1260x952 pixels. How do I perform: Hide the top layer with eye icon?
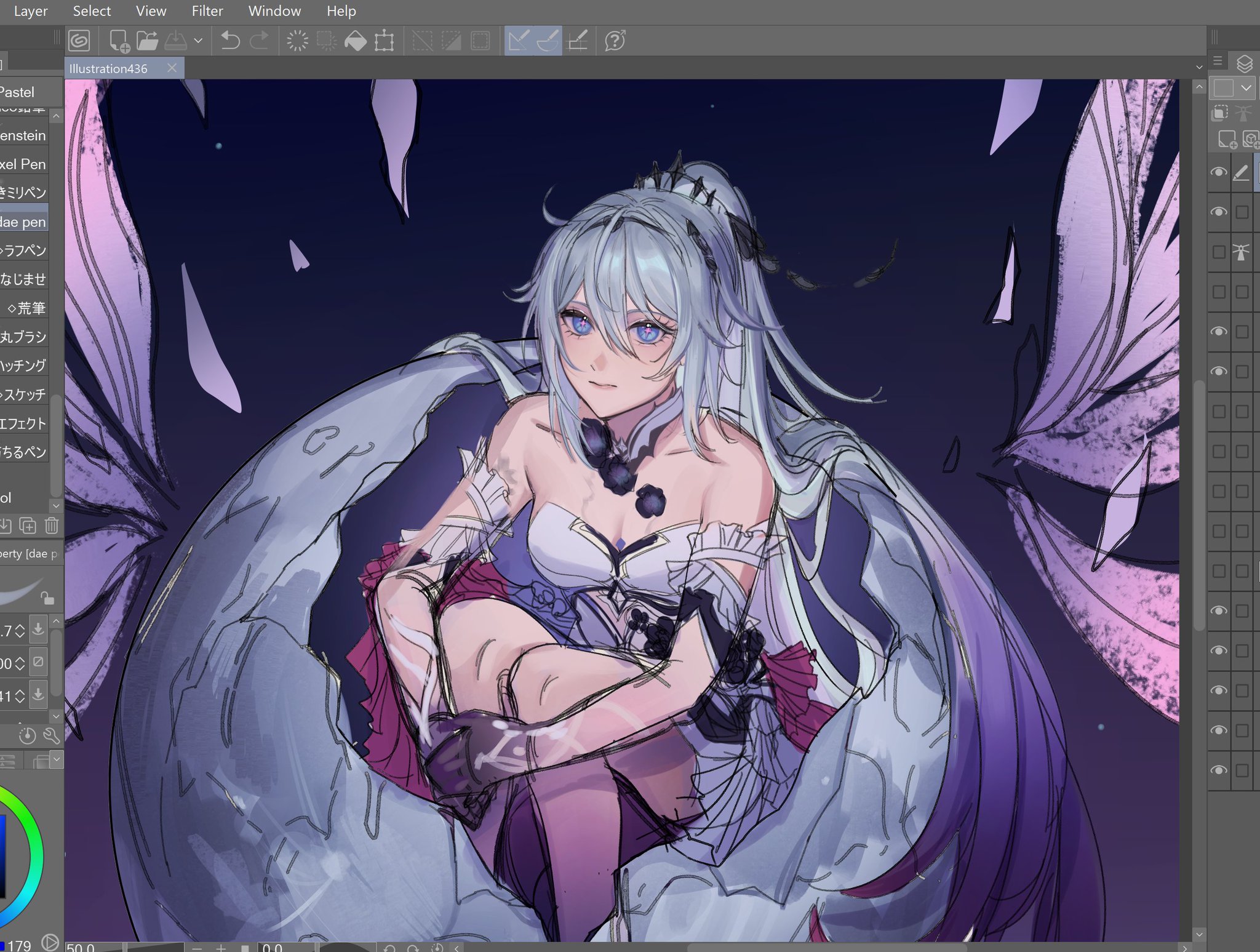point(1218,172)
